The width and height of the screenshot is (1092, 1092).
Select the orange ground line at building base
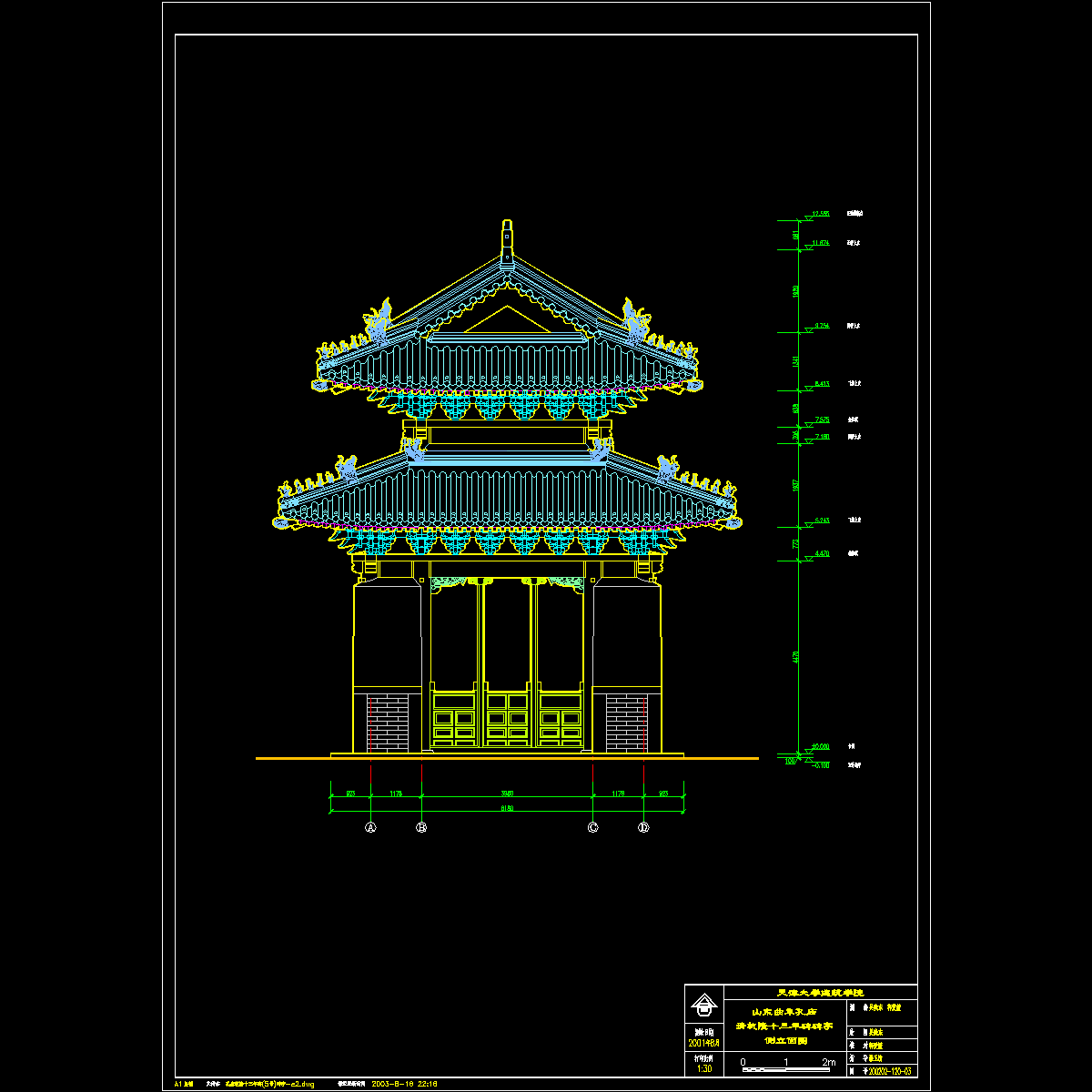[506, 758]
